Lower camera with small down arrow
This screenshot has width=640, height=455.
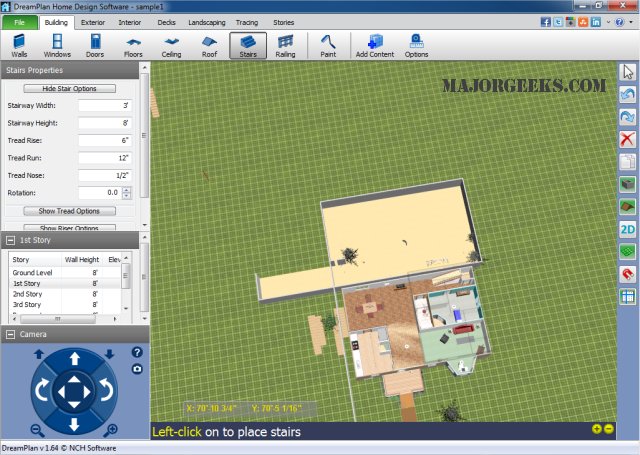(x=109, y=354)
